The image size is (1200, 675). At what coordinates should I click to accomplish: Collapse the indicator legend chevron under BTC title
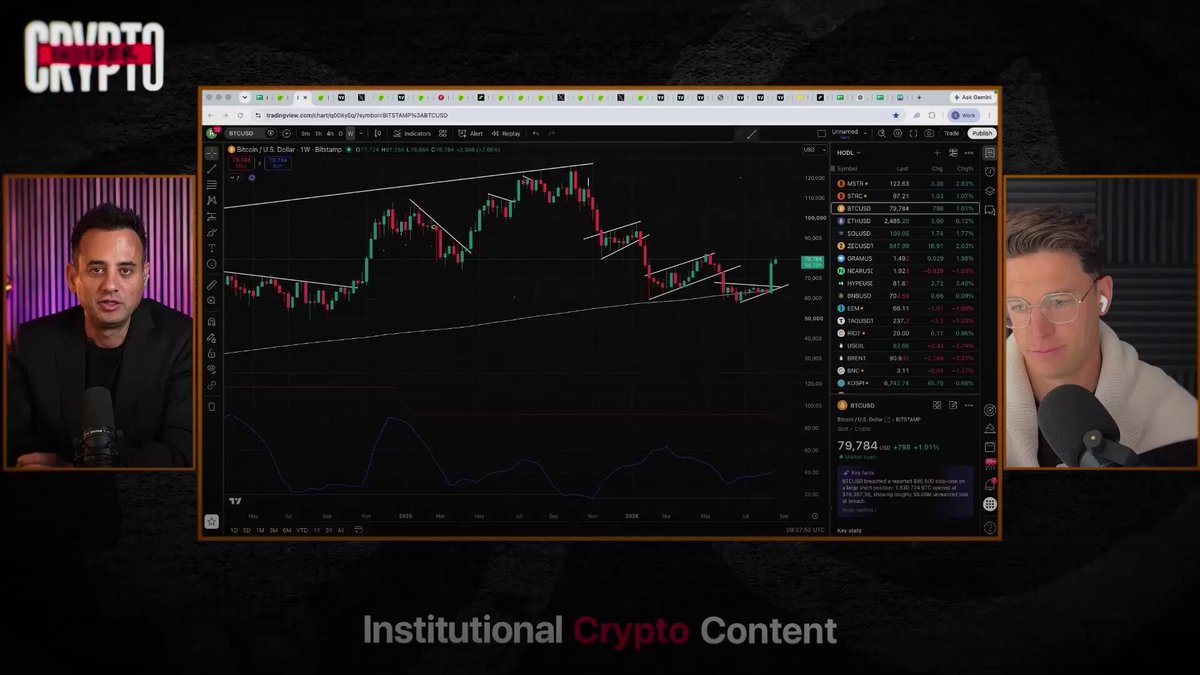(236, 177)
